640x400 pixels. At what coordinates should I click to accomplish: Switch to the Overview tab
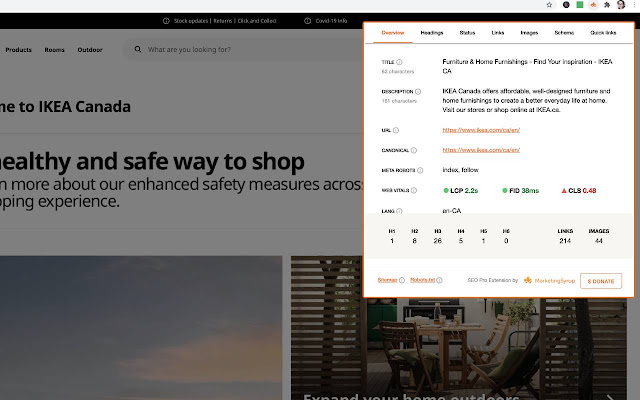tap(393, 33)
